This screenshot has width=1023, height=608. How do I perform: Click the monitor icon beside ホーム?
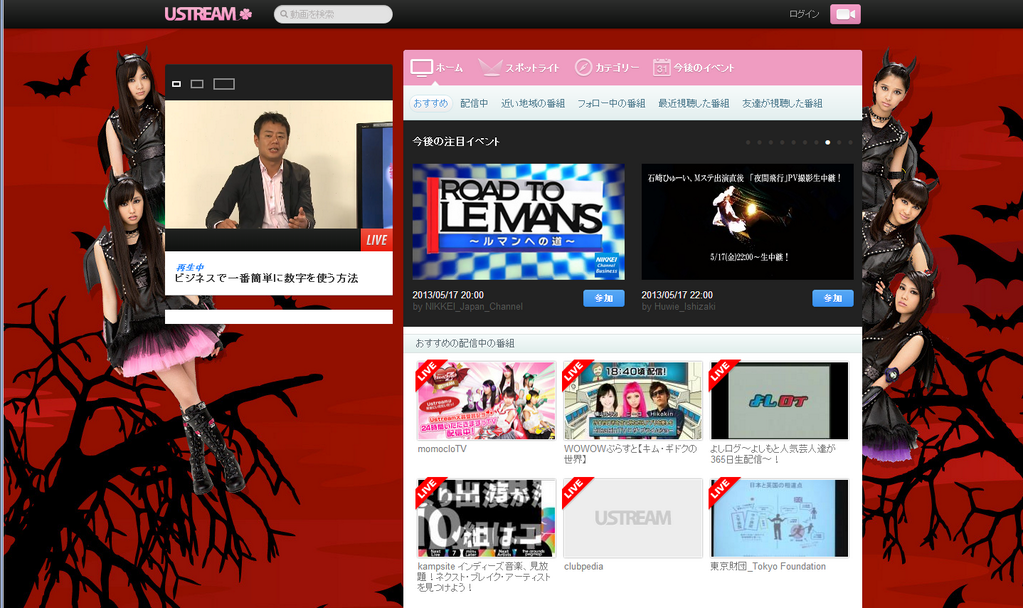pyautogui.click(x=421, y=67)
